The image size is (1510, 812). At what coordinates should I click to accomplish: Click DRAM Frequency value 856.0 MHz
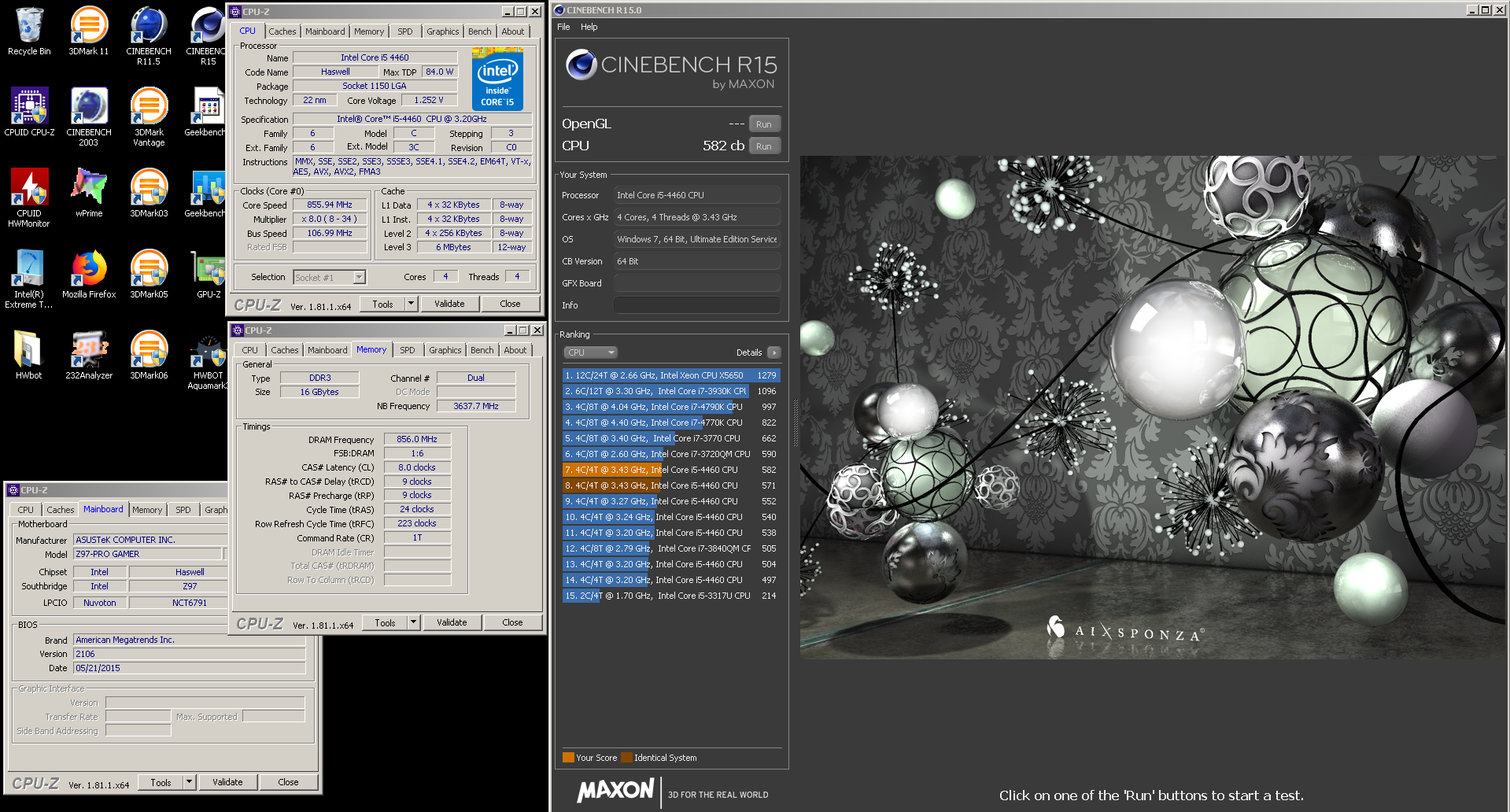[x=417, y=439]
